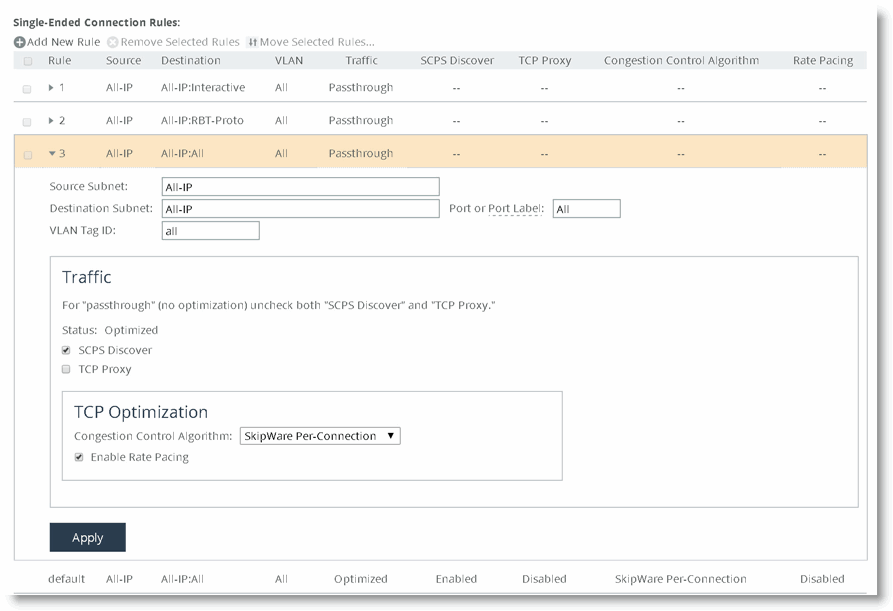This screenshot has height=611, width=893.
Task: Click the Move Selected Rules icon
Action: 252,42
